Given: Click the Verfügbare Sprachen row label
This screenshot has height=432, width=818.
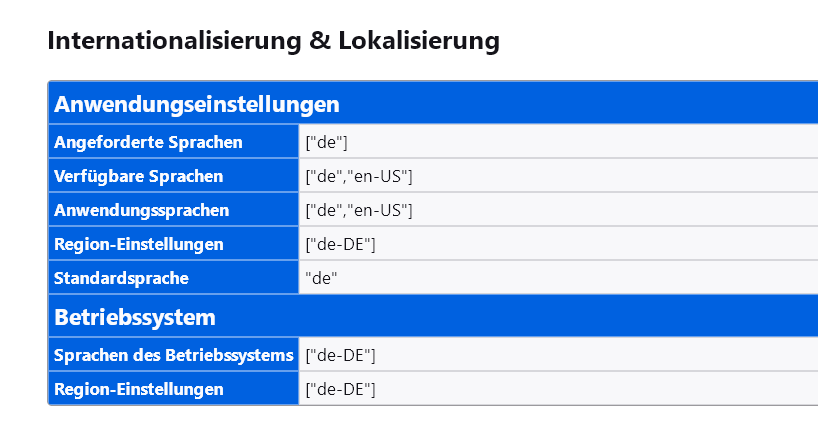Looking at the screenshot, I should pyautogui.click(x=139, y=176).
